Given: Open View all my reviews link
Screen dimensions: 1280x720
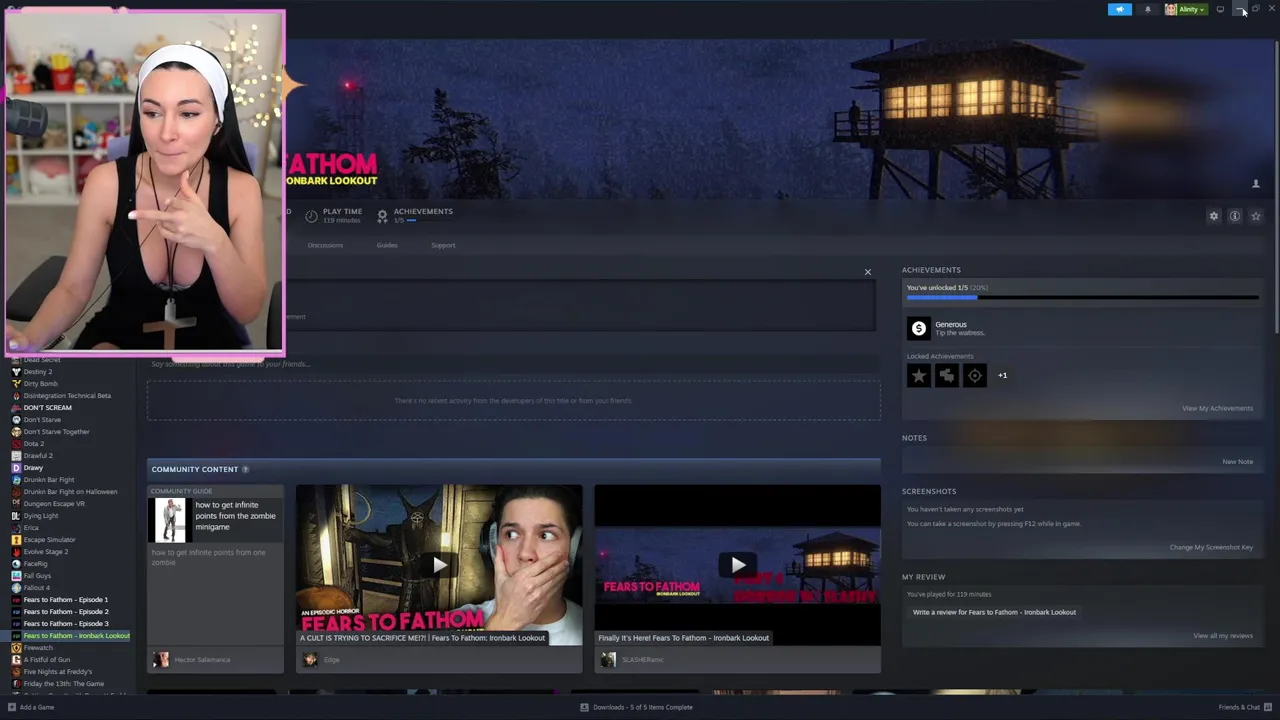Looking at the screenshot, I should pyautogui.click(x=1223, y=636).
